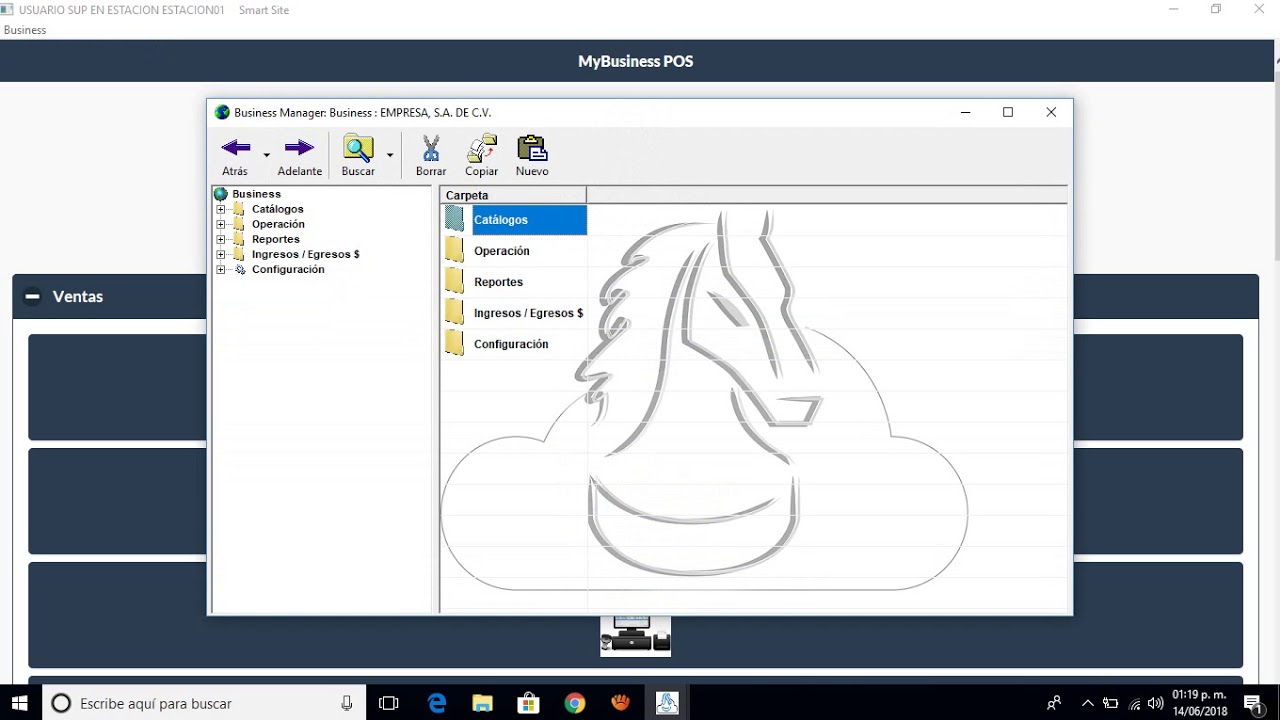The height and width of the screenshot is (720, 1280).
Task: Launch Microsoft Edge from the taskbar
Action: (x=437, y=703)
